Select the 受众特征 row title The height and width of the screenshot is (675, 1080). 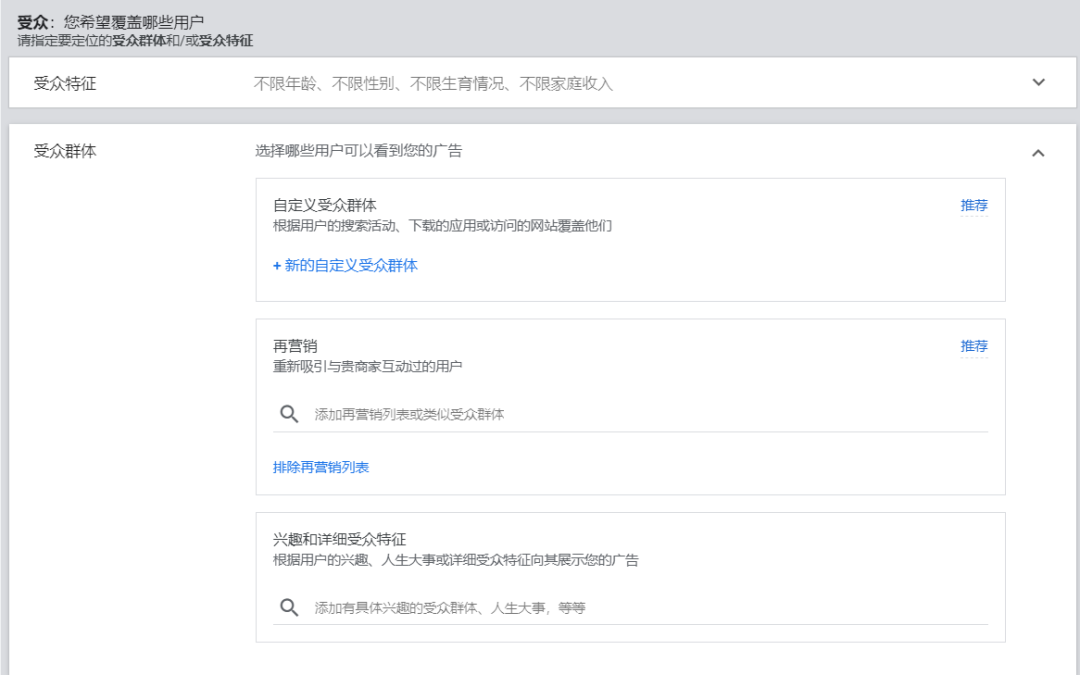click(65, 83)
